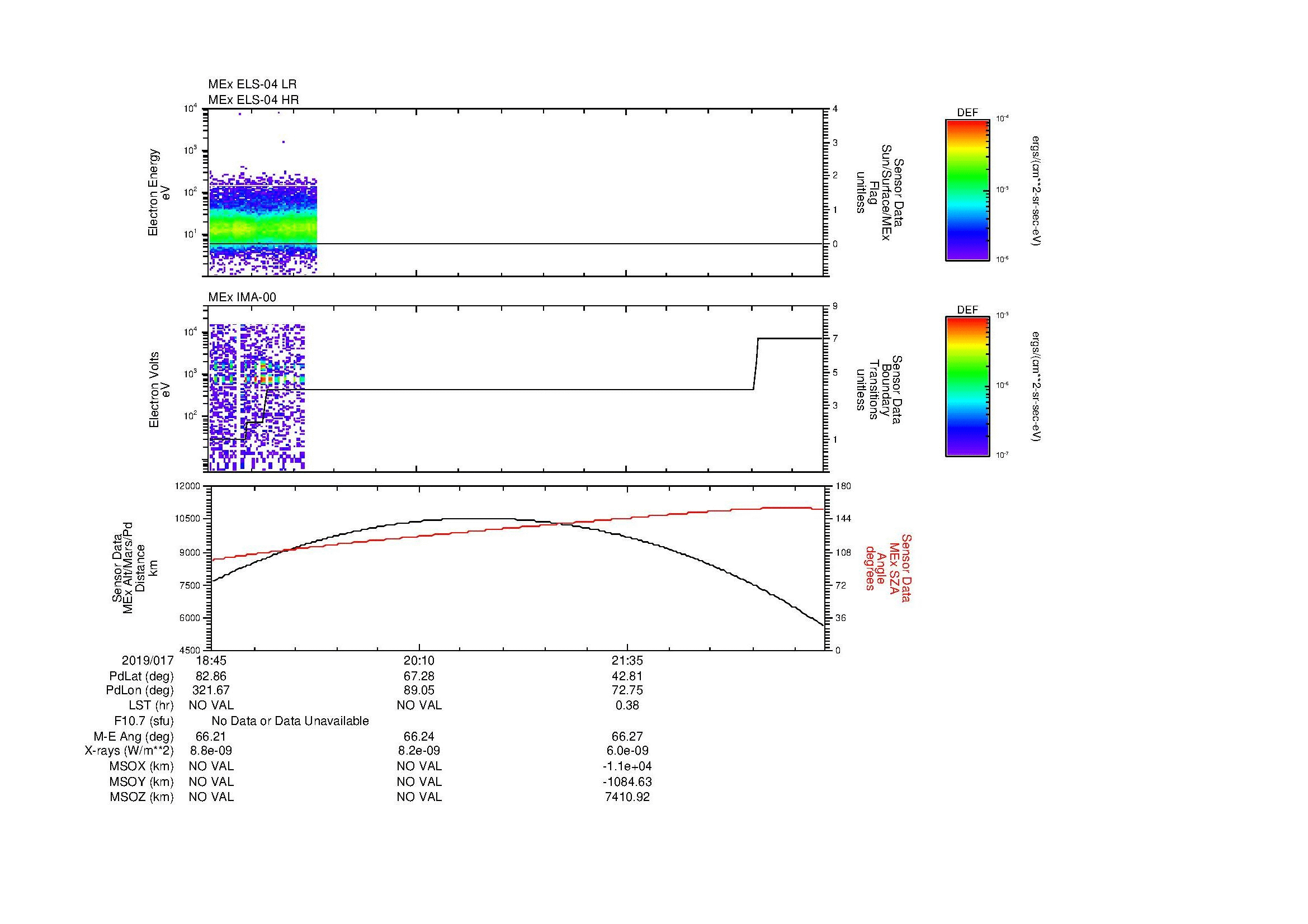Click 'No Data or Data Unavailable' text
Image resolution: width=1308 pixels, height=924 pixels.
pyautogui.click(x=290, y=721)
